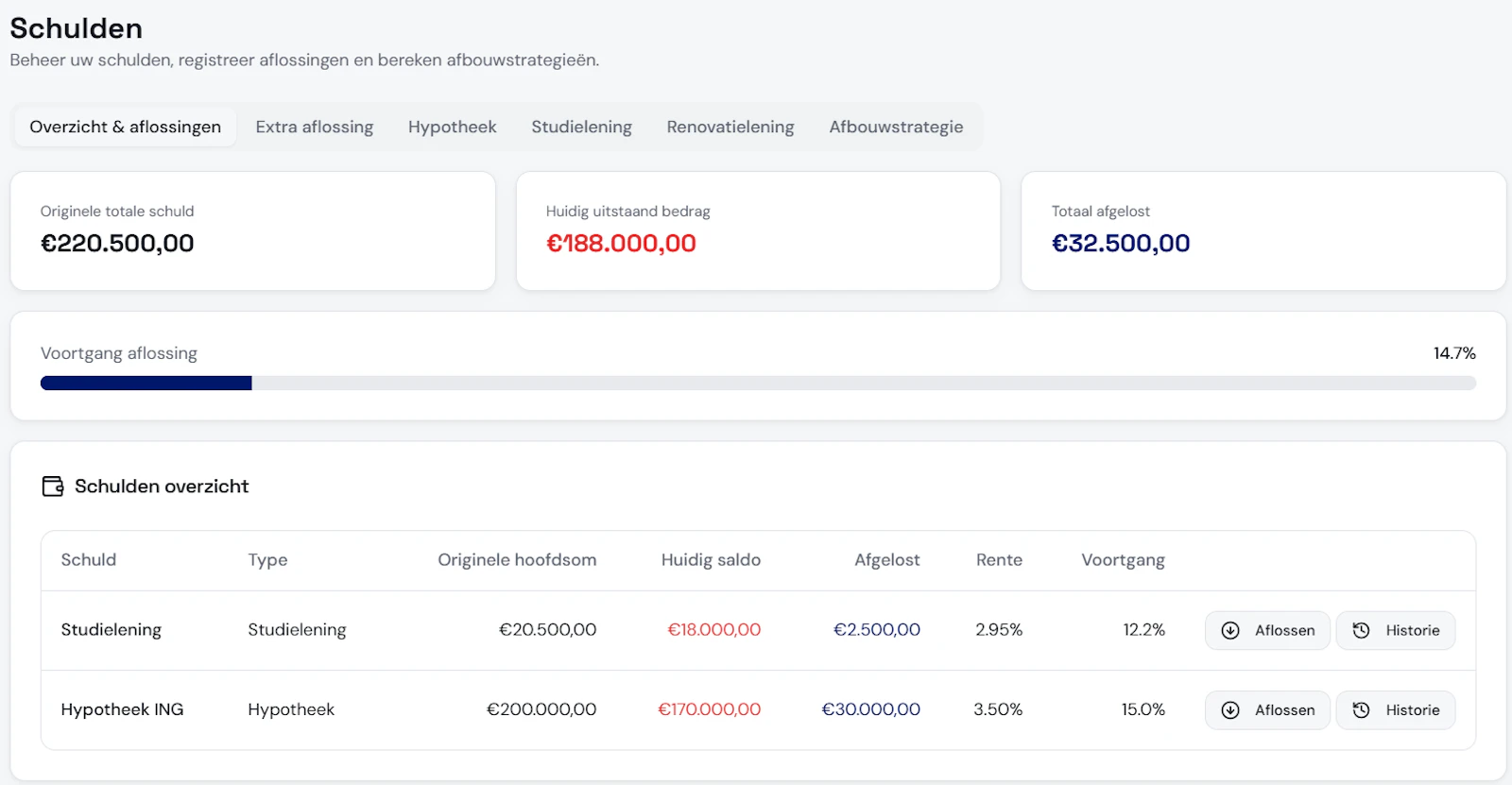1512x785 pixels.
Task: Click the €2.500,00 paid-off cell
Action: [876, 630]
